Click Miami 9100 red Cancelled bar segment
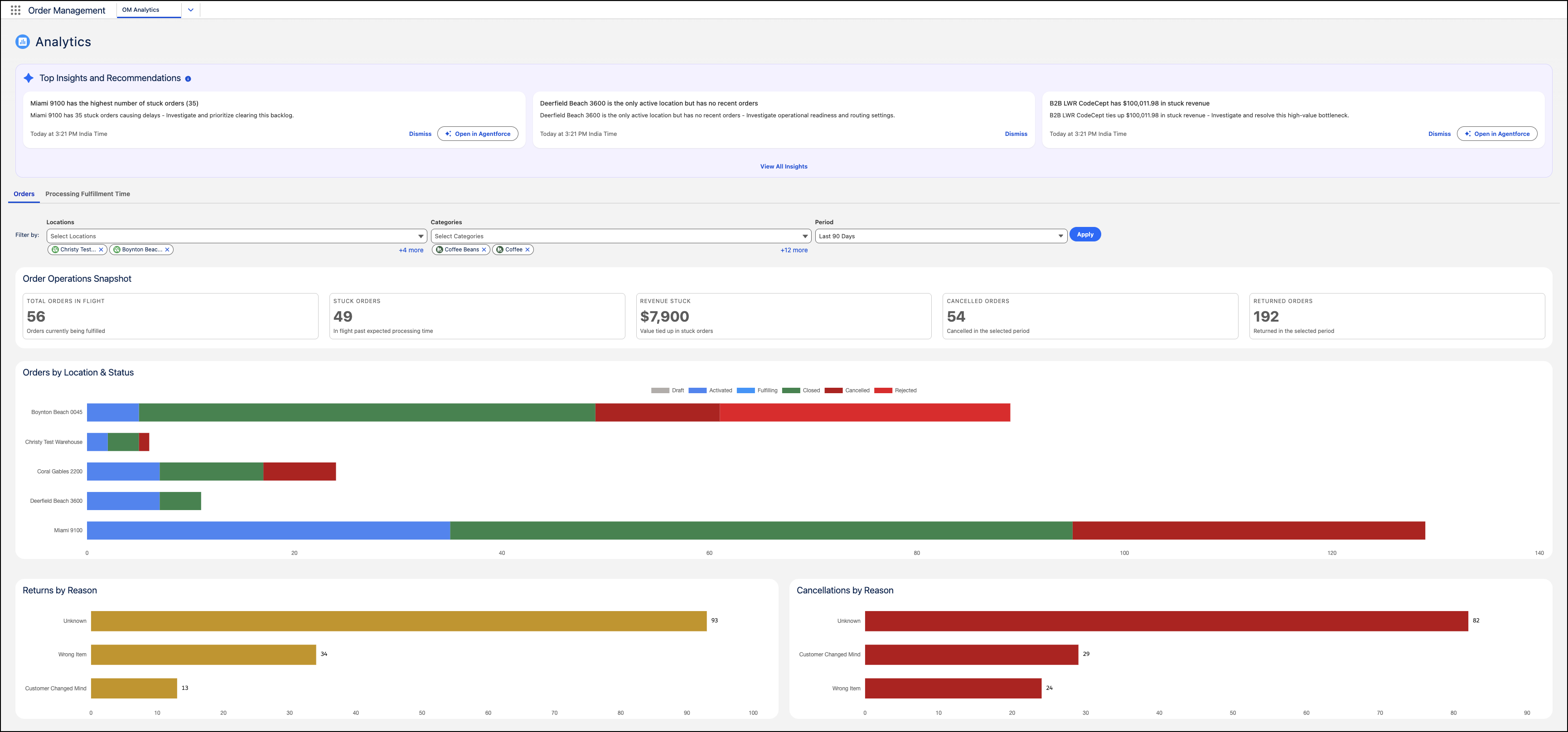This screenshot has width=1568, height=732. [1249, 530]
